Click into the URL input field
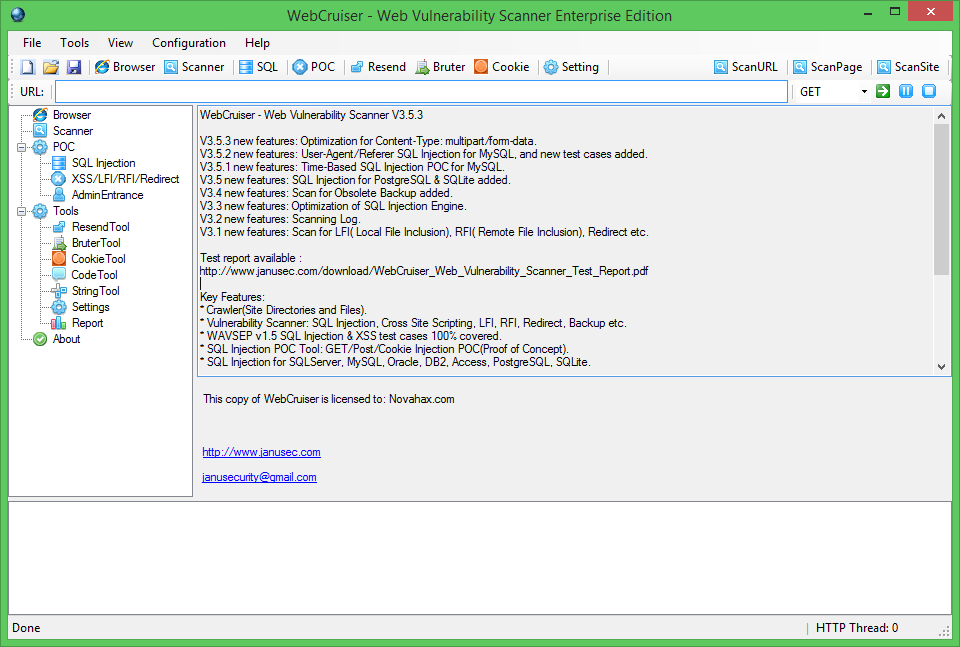960x647 pixels. coord(421,91)
